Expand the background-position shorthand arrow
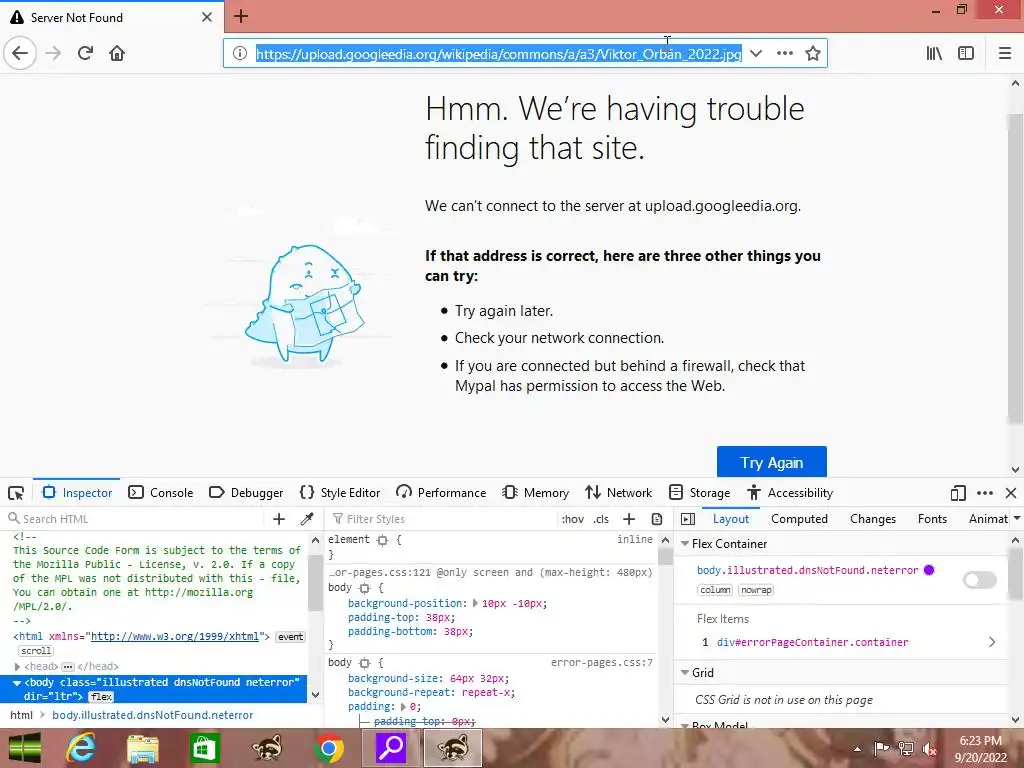 [x=475, y=603]
